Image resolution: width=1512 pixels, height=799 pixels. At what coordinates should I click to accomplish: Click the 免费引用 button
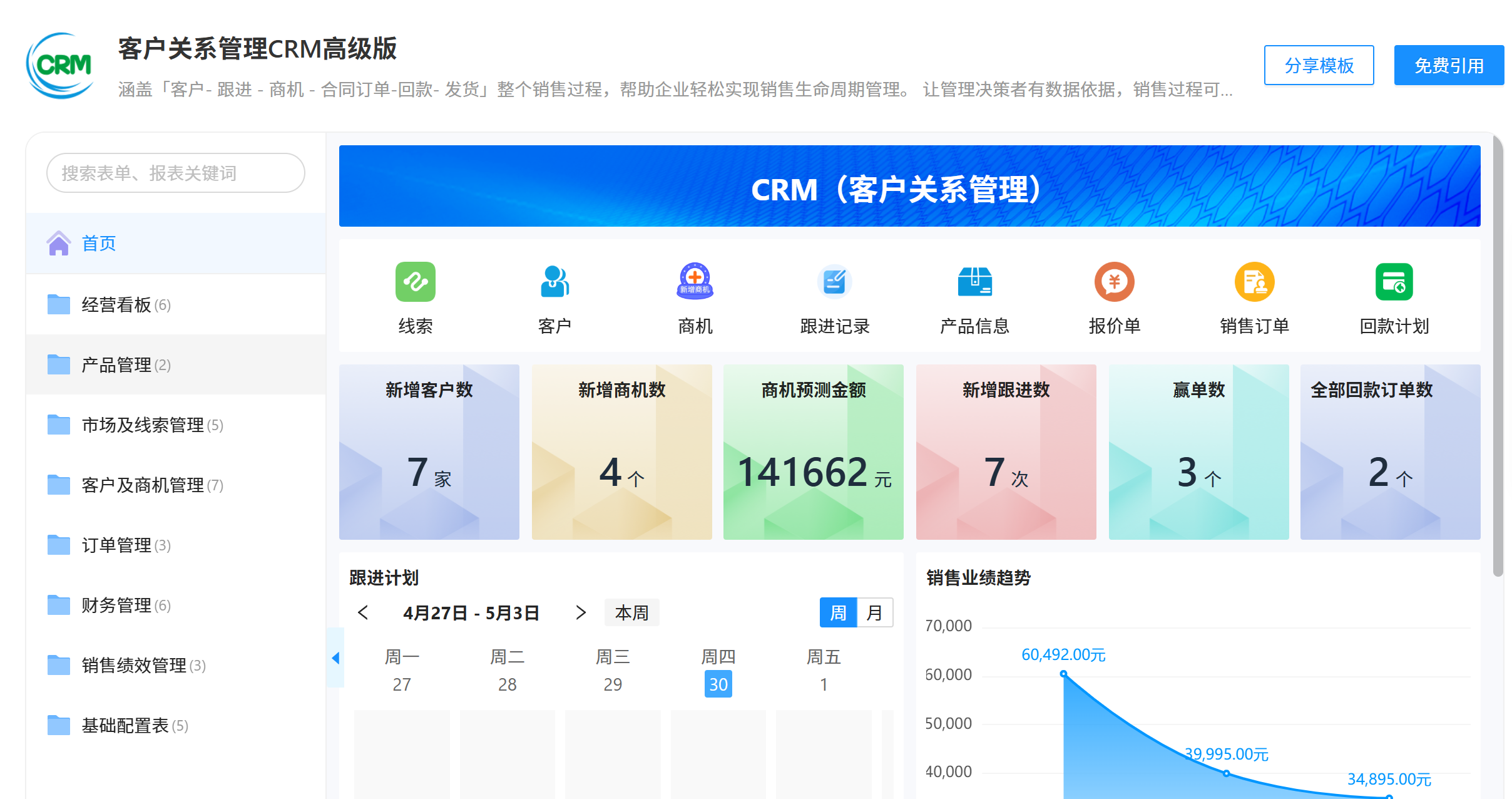[1449, 65]
